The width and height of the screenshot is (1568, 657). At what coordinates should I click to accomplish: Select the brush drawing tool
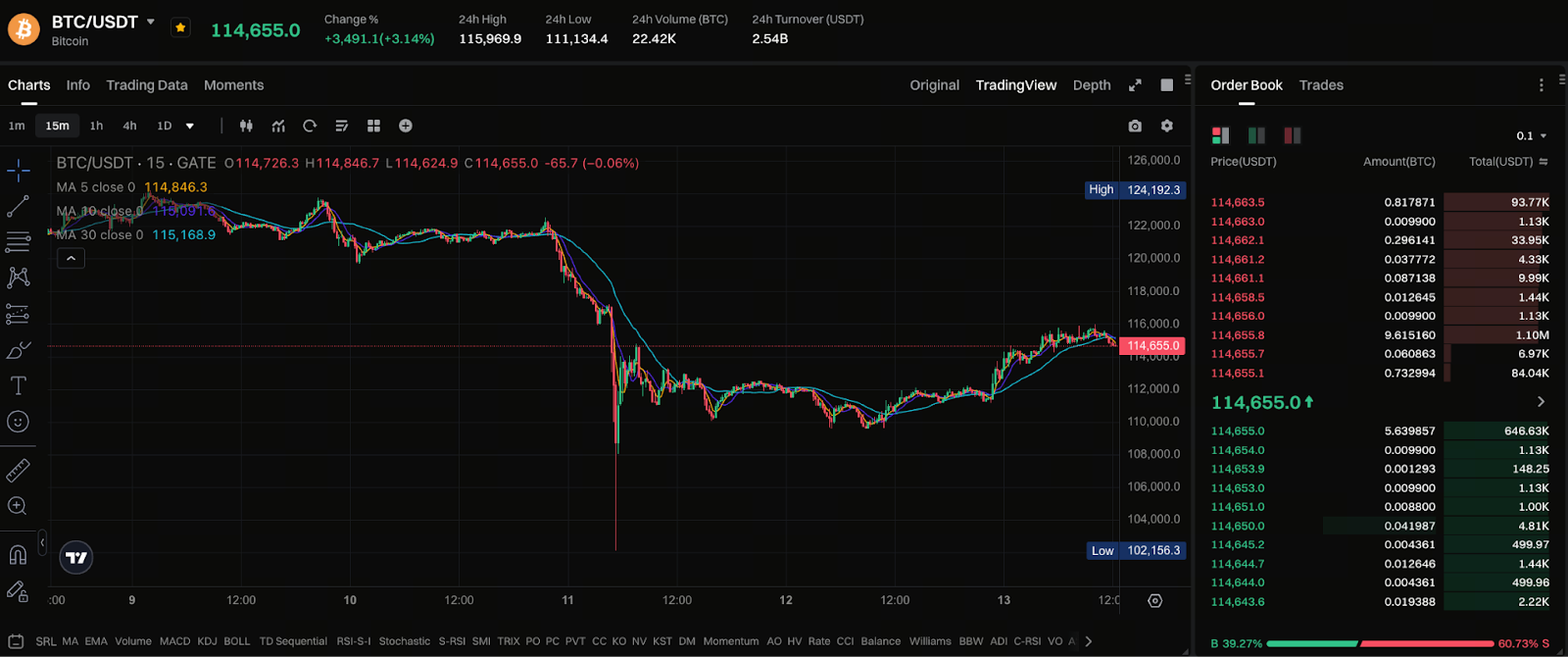pos(19,350)
